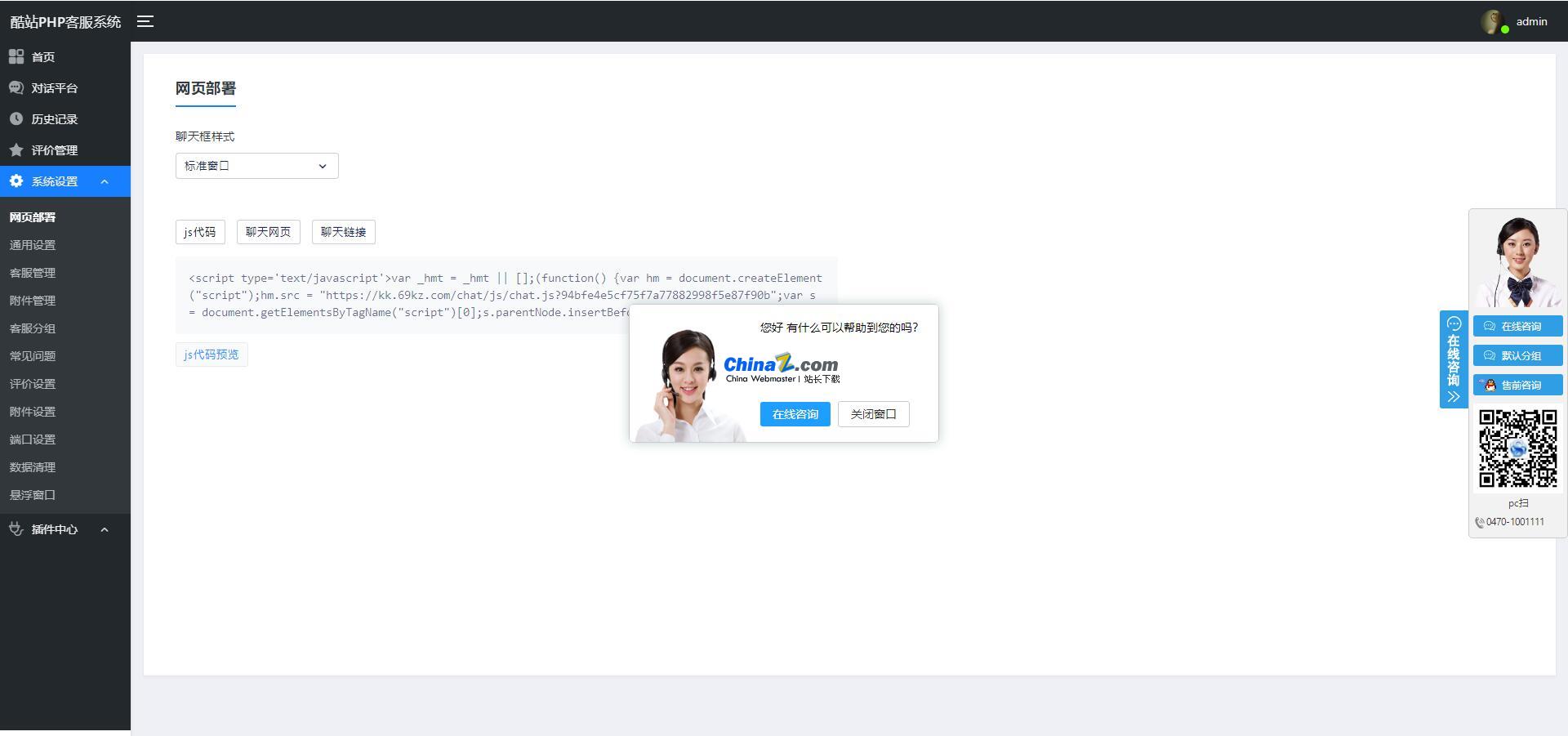Open the 插件中心 plugin icon
This screenshot has width=1568, height=736.
(16, 530)
